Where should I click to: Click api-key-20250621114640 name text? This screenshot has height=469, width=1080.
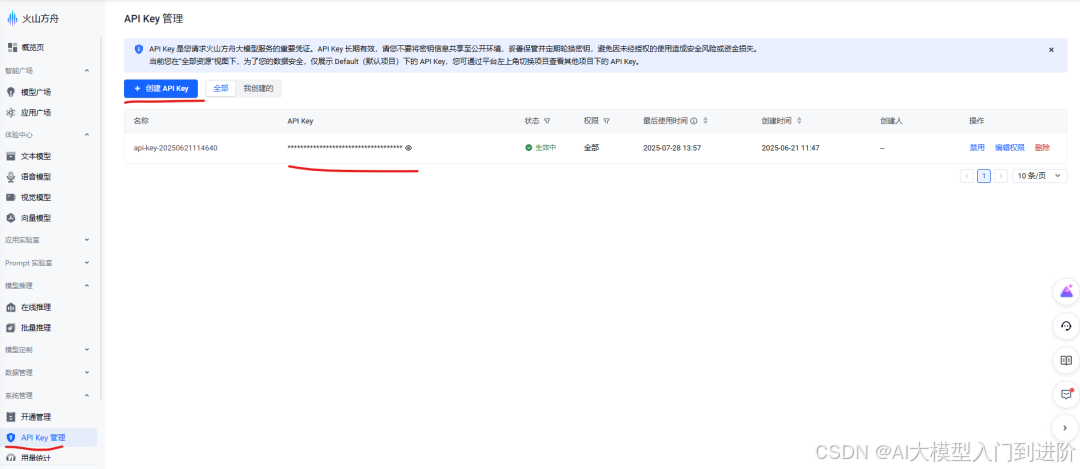tap(176, 148)
